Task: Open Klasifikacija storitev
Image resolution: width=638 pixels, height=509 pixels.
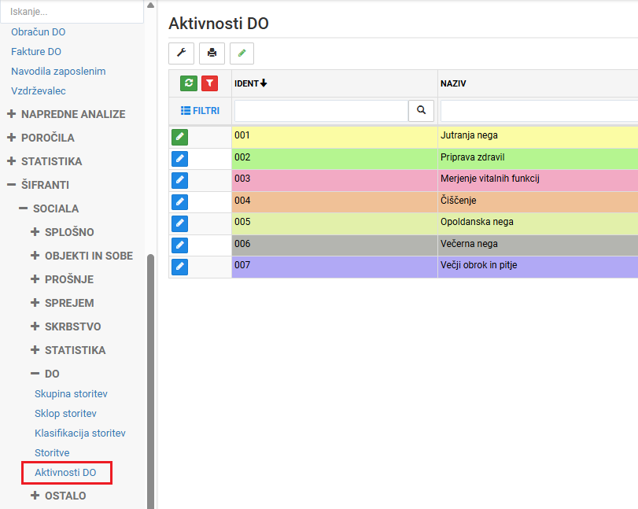Action: [x=80, y=433]
